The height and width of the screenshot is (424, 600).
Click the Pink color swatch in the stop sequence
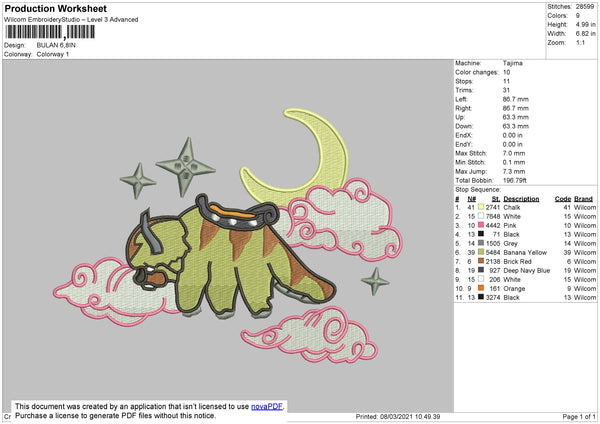click(x=481, y=225)
